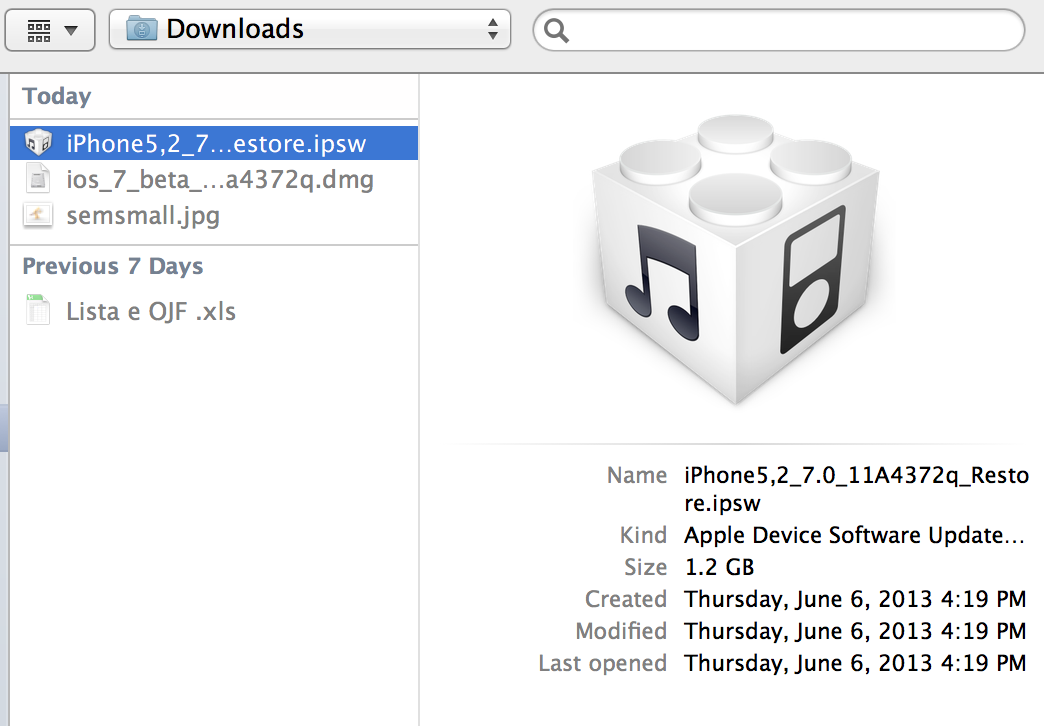
Task: Open the Downloads folder location popup
Action: point(310,29)
